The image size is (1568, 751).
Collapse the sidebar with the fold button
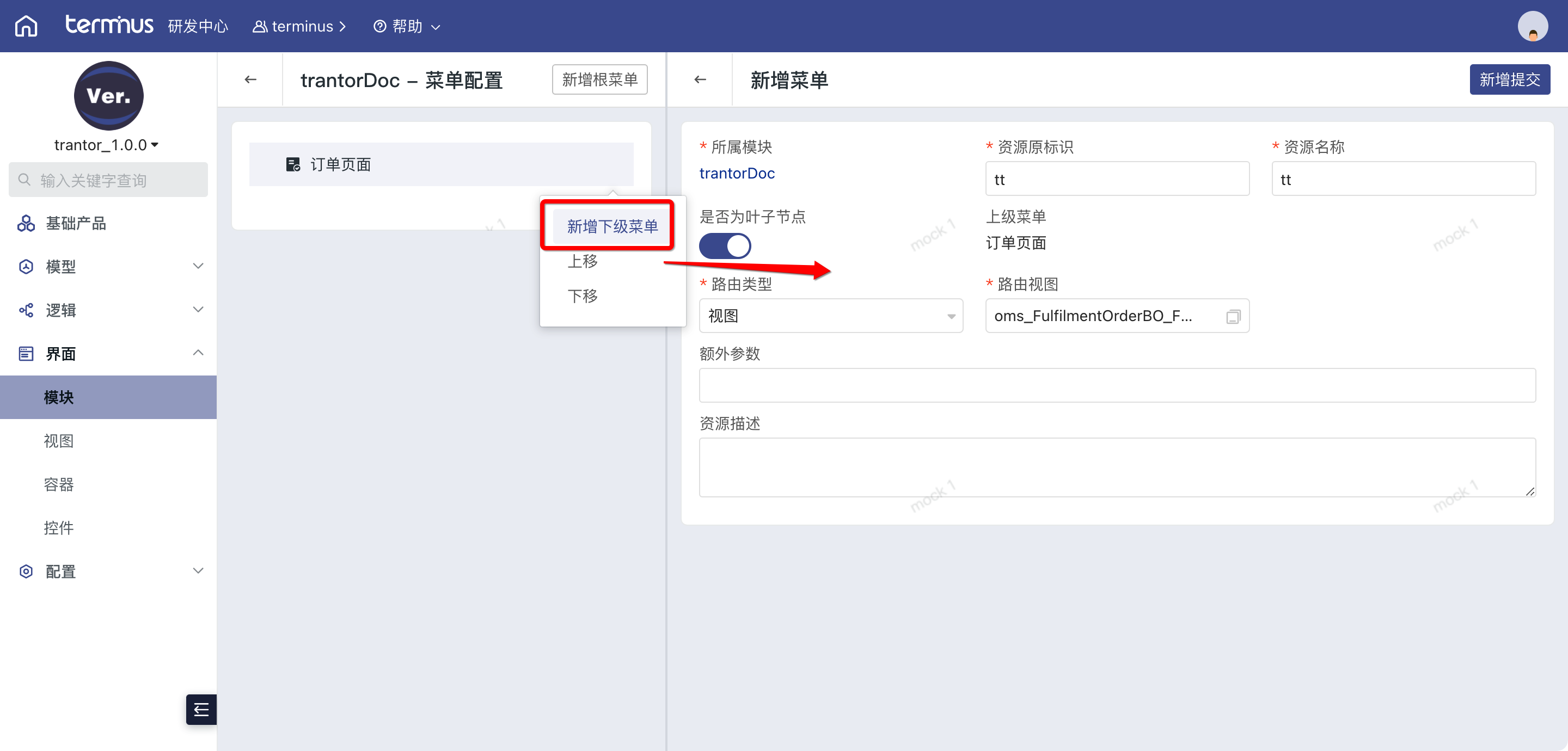(201, 709)
